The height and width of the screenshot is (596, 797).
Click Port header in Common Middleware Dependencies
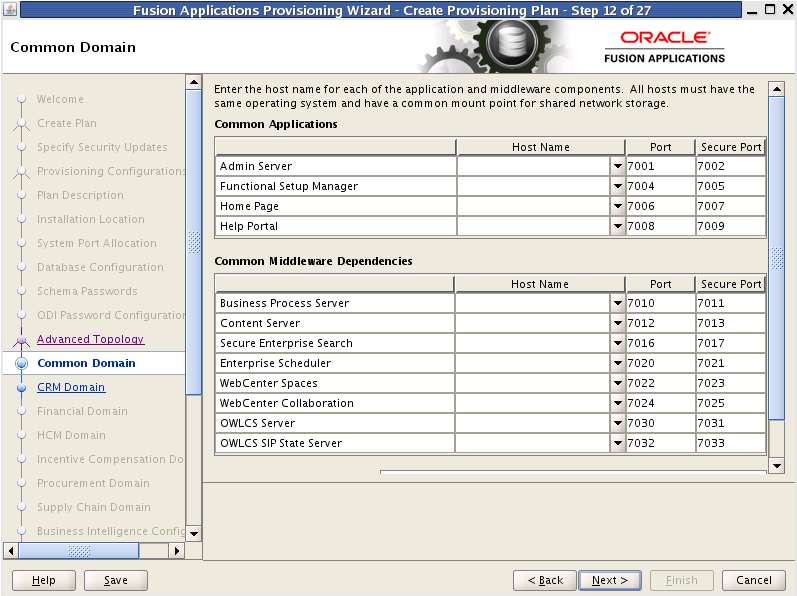coord(660,284)
